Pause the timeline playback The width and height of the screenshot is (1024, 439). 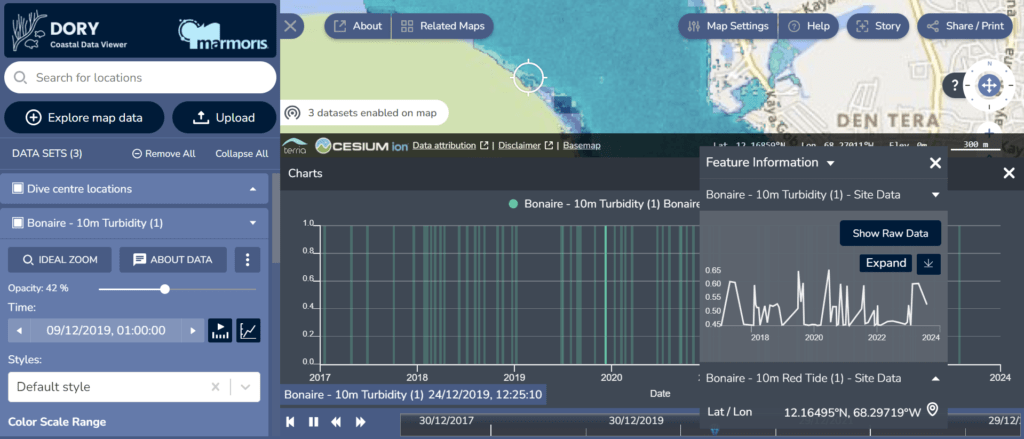314,422
